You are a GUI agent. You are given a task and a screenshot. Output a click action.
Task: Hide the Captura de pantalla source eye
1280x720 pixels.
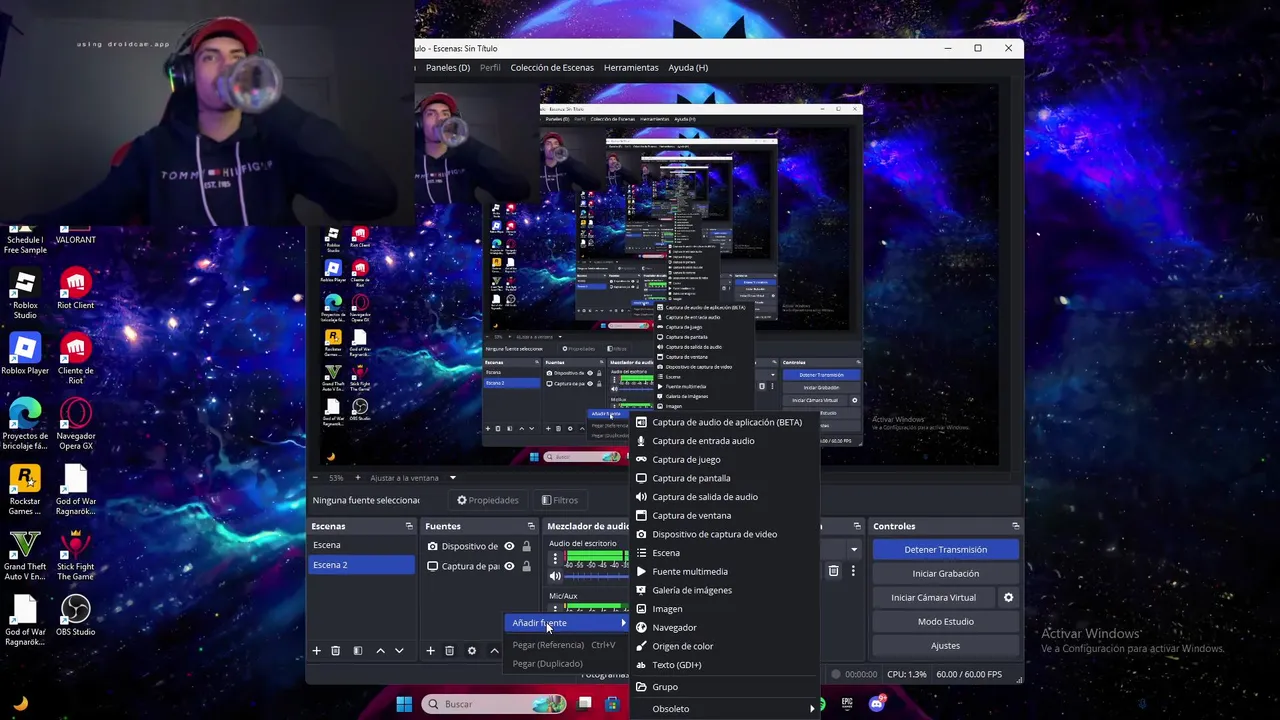pos(509,566)
